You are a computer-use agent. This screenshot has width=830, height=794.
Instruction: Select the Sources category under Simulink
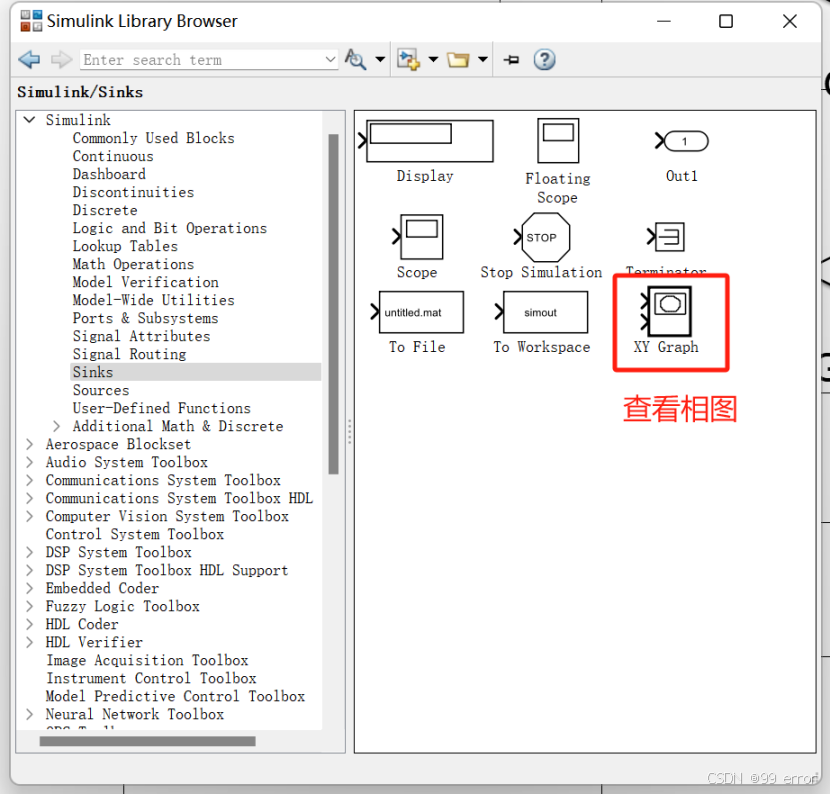(100, 390)
